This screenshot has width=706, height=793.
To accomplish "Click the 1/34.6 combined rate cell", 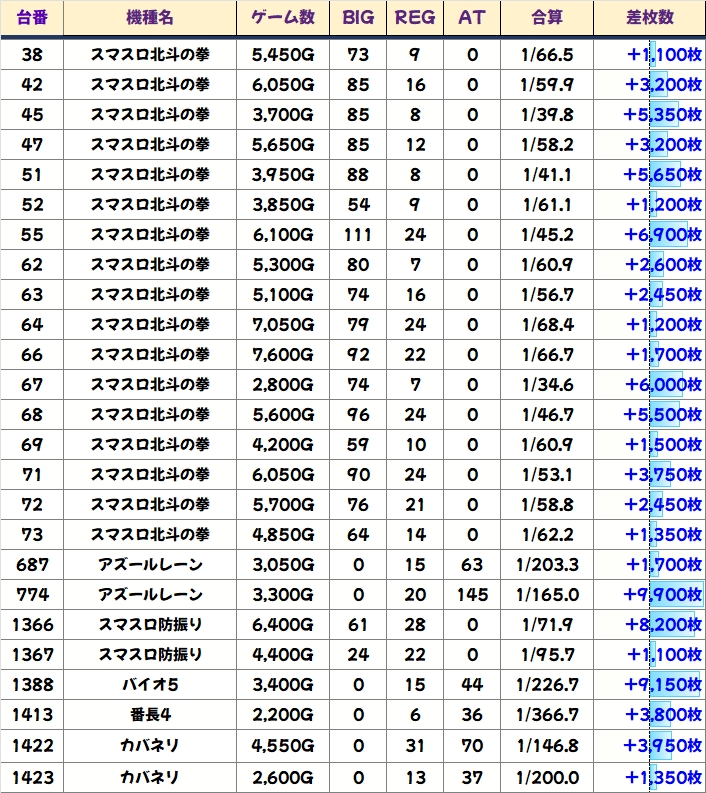I will click(547, 385).
